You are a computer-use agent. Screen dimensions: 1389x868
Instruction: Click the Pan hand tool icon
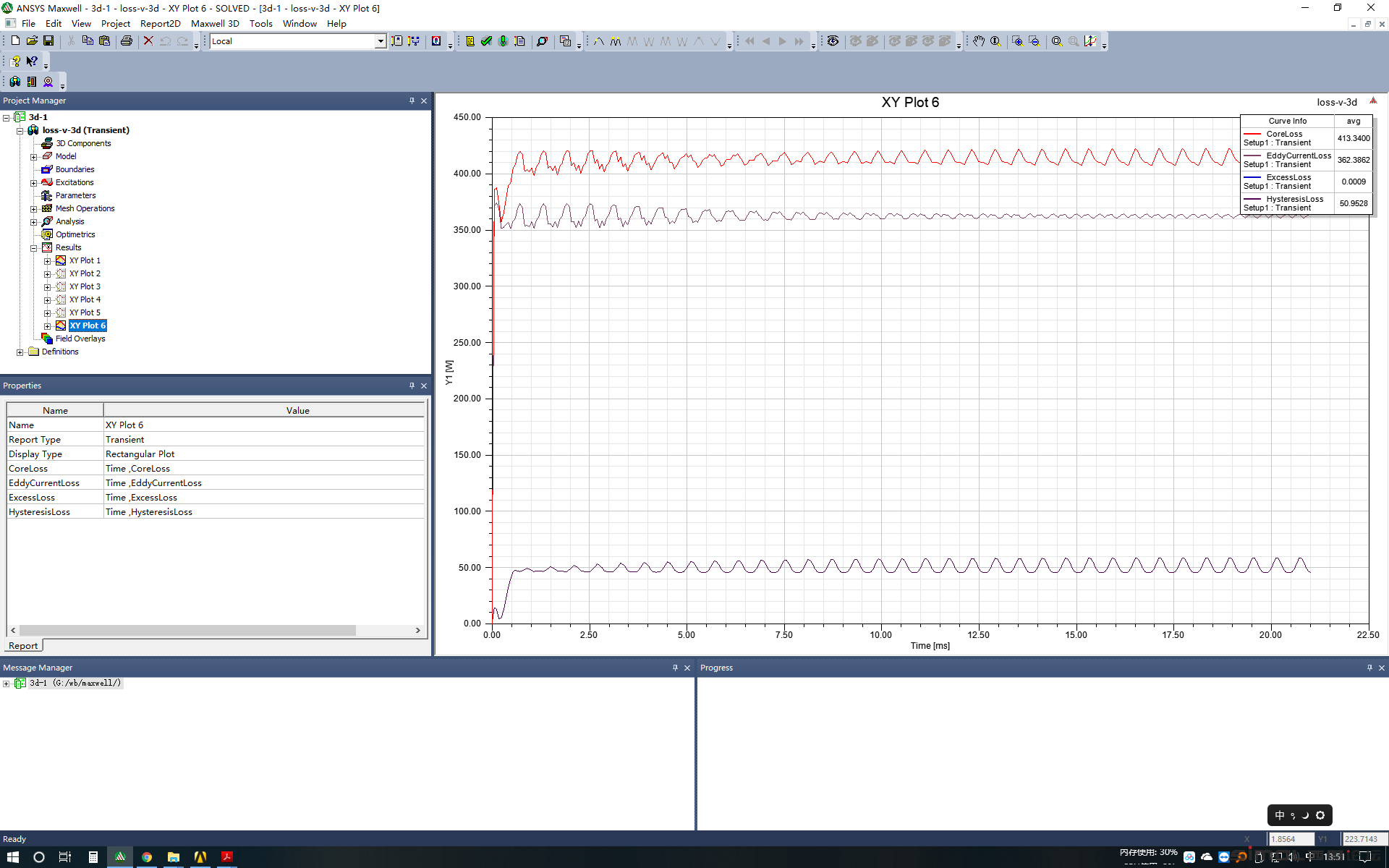979,41
